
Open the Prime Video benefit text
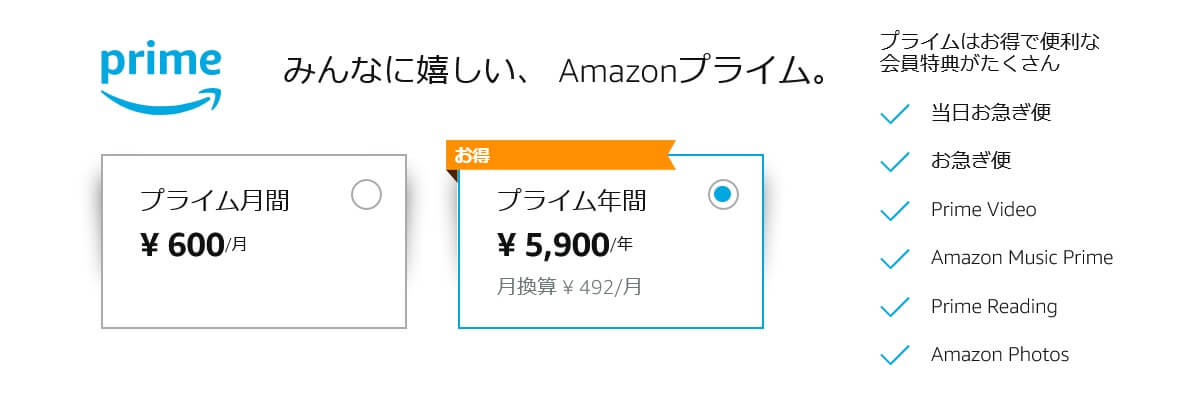pos(983,209)
